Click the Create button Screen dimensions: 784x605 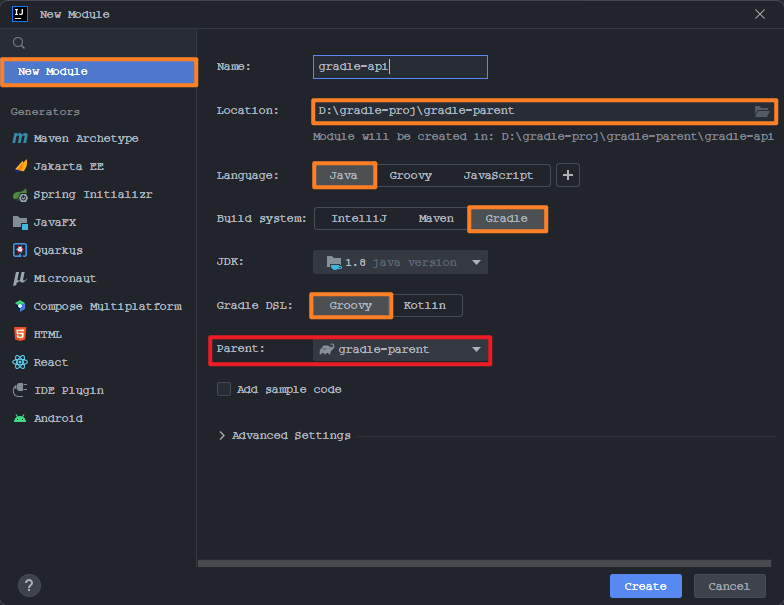(646, 586)
